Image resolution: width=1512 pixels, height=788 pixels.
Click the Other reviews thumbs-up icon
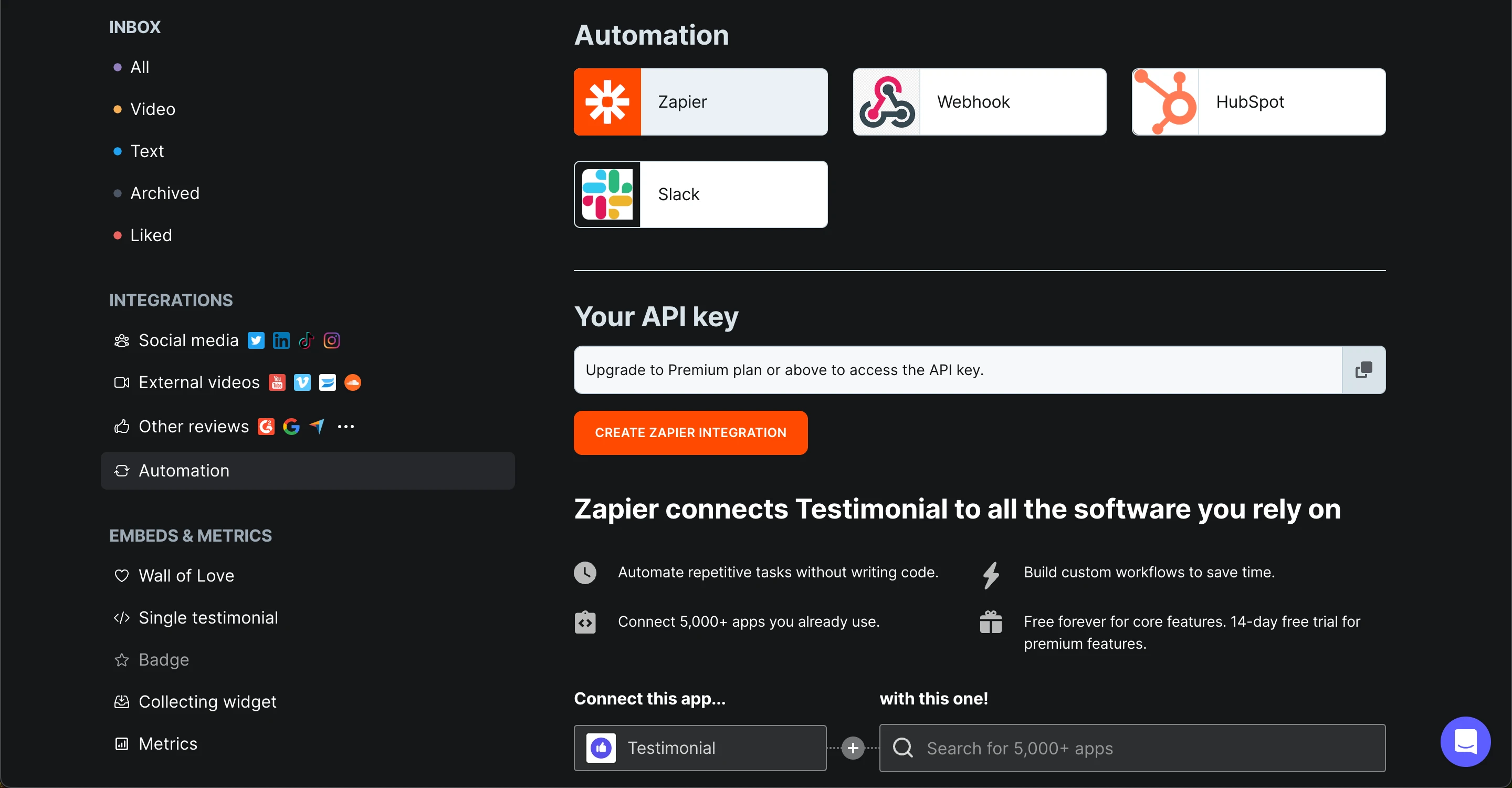(121, 427)
